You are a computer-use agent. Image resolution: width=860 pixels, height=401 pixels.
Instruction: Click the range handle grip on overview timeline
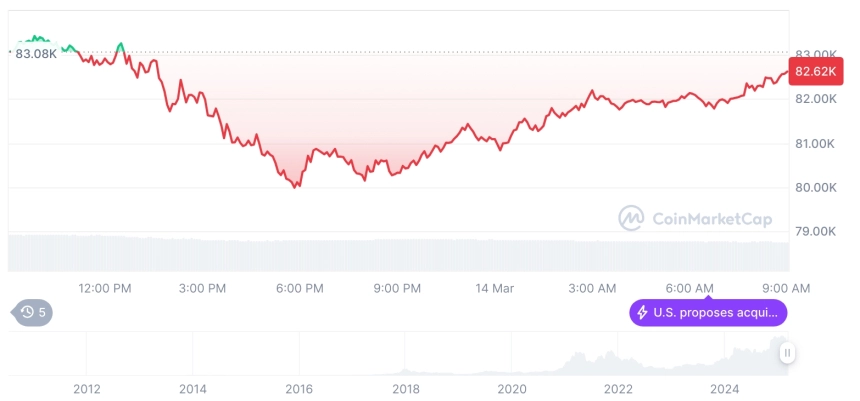click(787, 353)
